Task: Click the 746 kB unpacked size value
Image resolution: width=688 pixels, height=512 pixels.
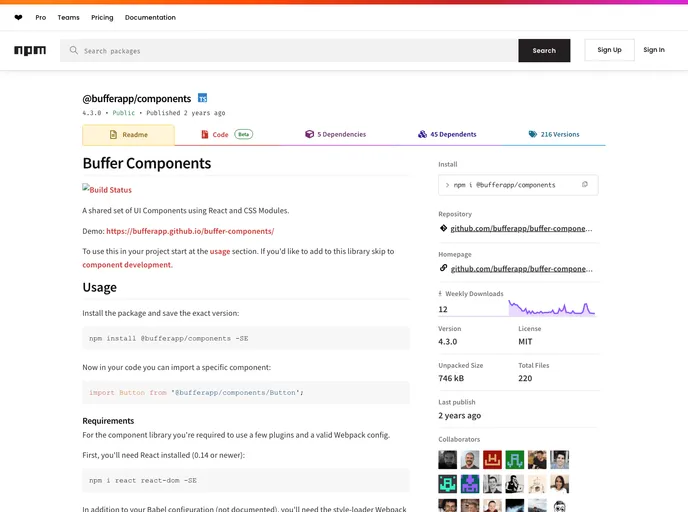Action: [451, 378]
